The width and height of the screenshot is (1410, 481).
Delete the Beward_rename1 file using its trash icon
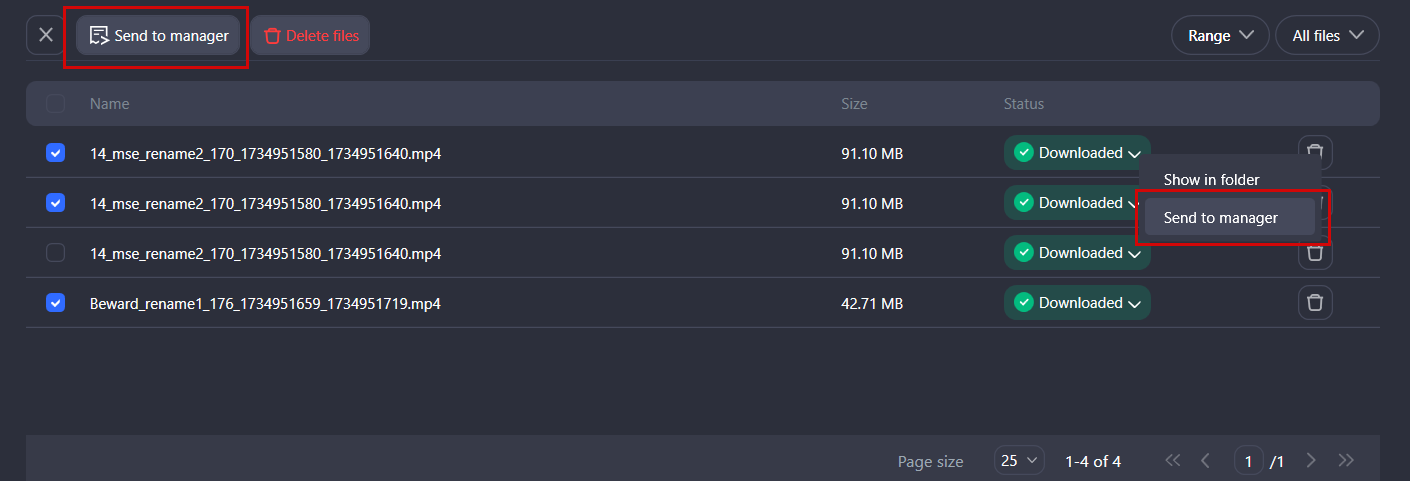[x=1315, y=303]
